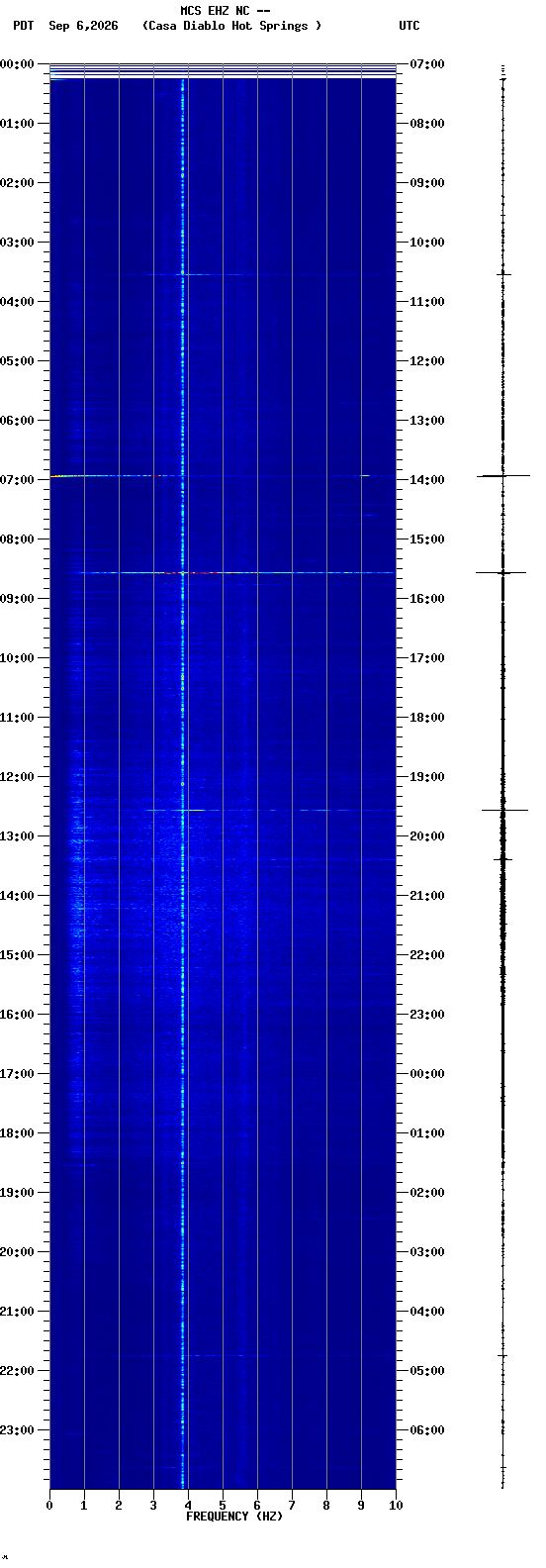Click the 18:00 PDT time label
This screenshot has width=546, height=1568.
tap(17, 1132)
